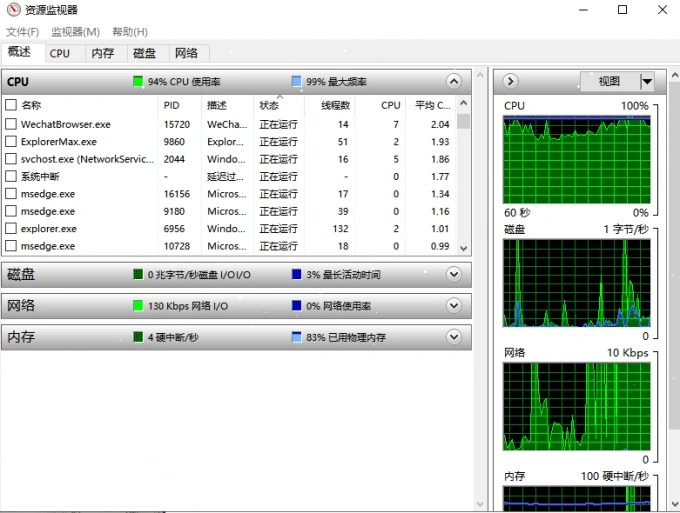
Task: Click the 视图 button
Action: (x=609, y=81)
